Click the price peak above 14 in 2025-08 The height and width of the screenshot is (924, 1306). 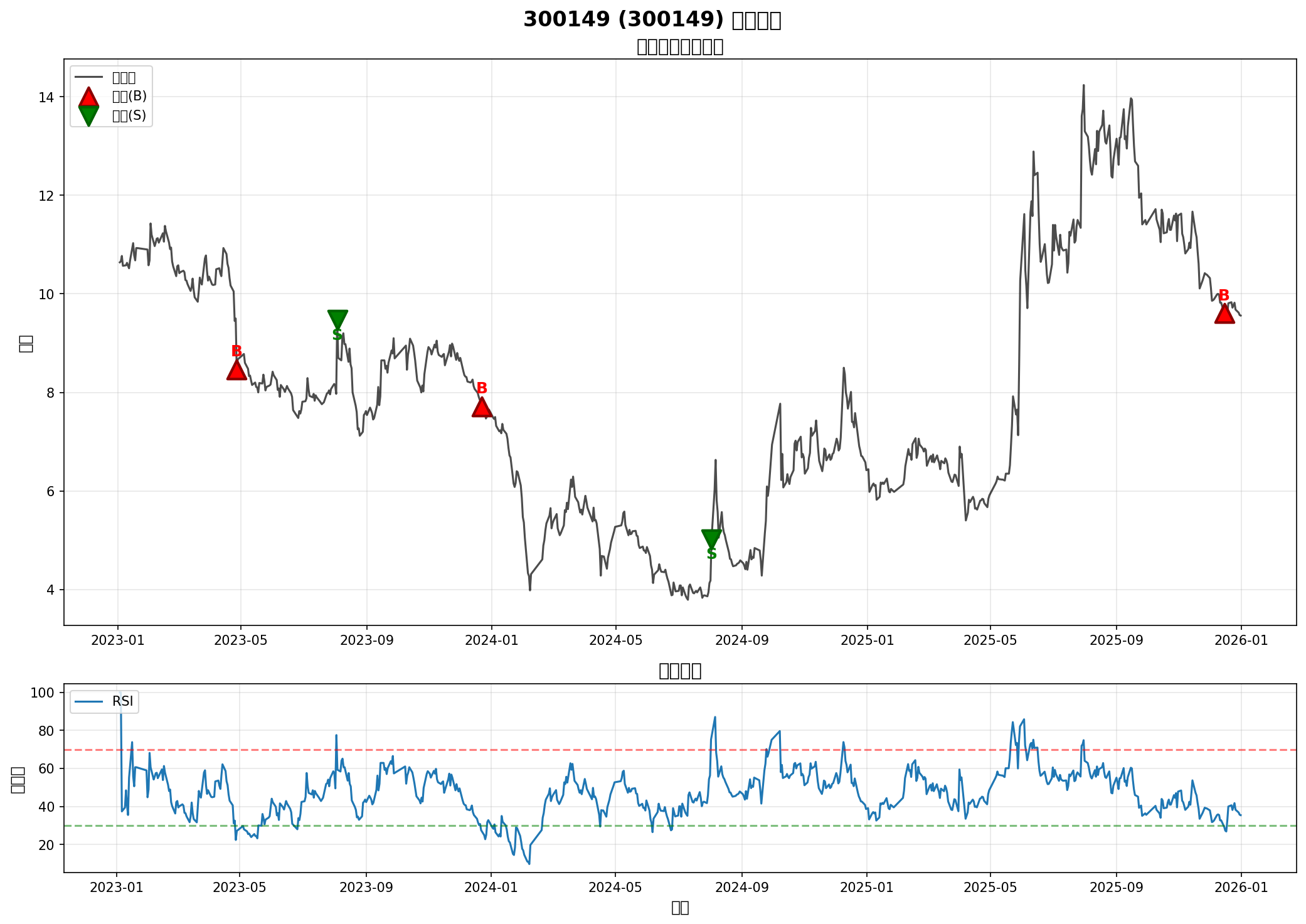[1083, 86]
